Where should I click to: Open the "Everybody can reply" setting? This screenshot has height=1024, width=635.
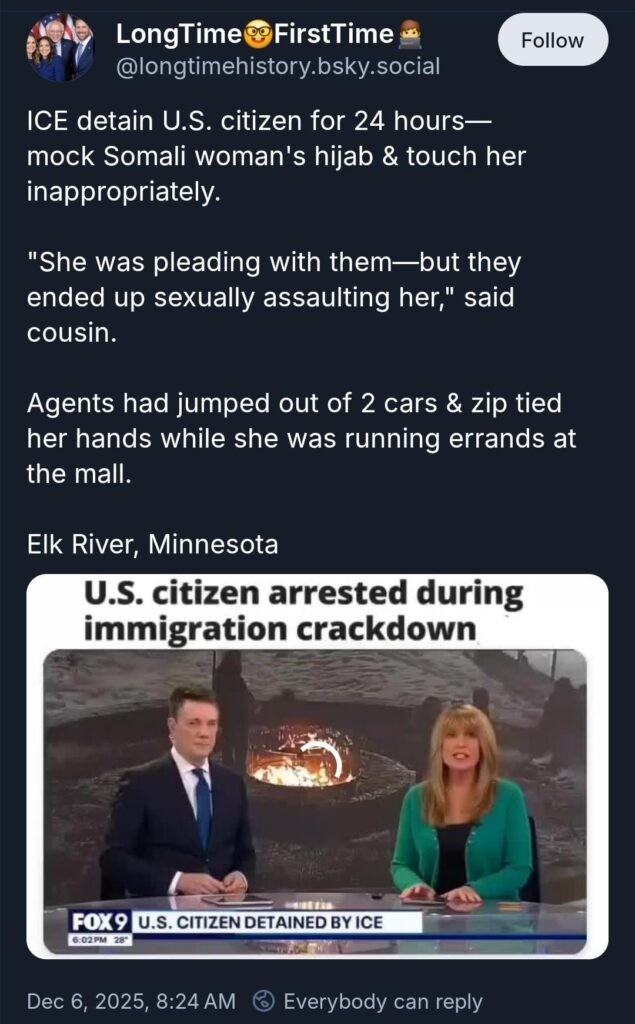[x=383, y=1000]
